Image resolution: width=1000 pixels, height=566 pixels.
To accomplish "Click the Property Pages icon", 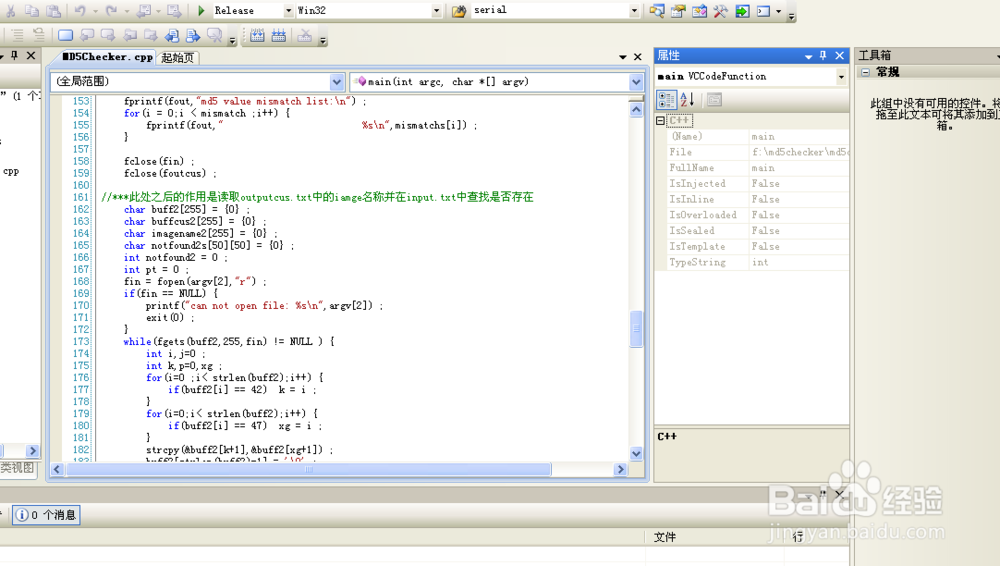I will [714, 100].
